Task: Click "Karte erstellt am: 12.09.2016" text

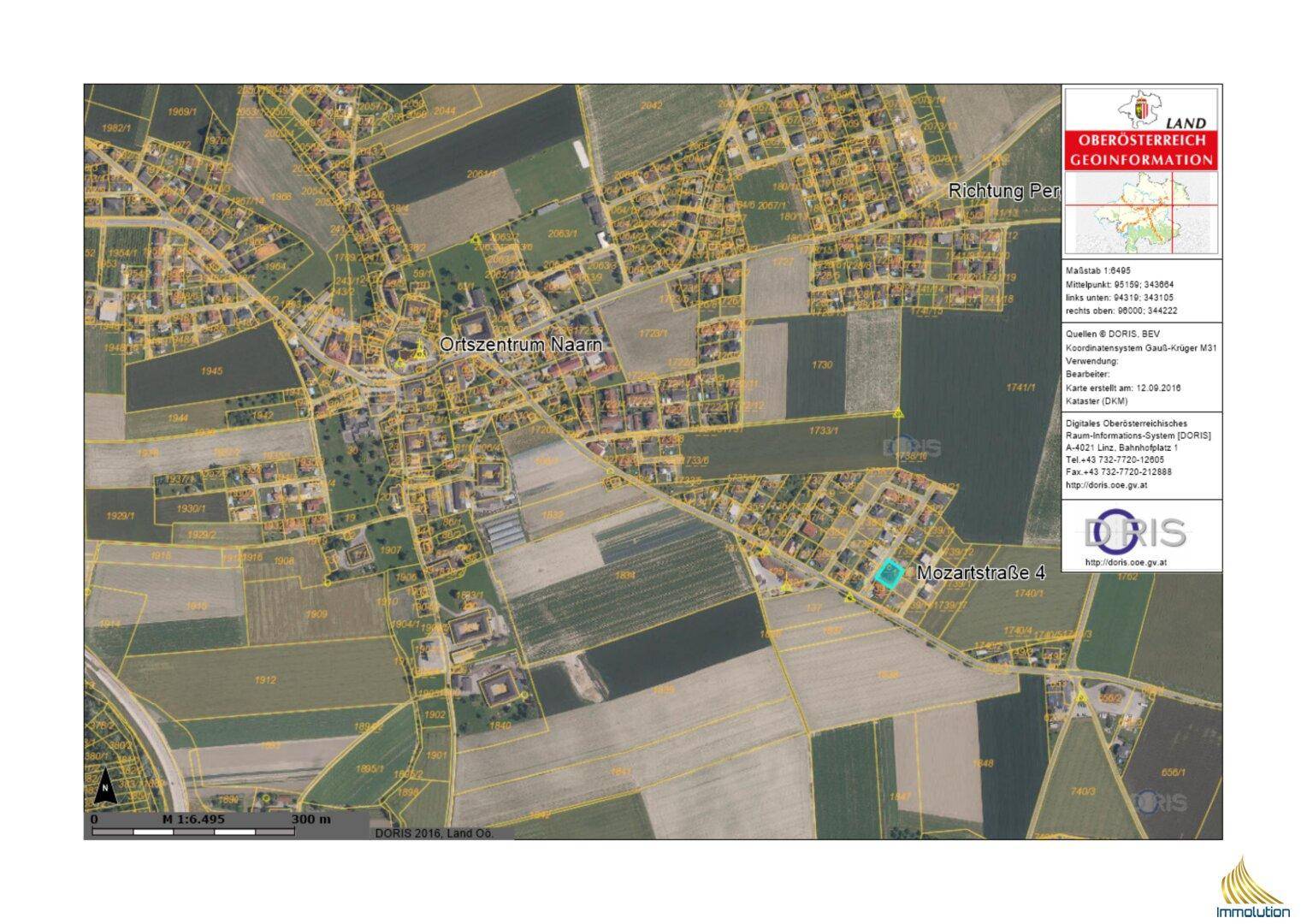Action: [1122, 388]
